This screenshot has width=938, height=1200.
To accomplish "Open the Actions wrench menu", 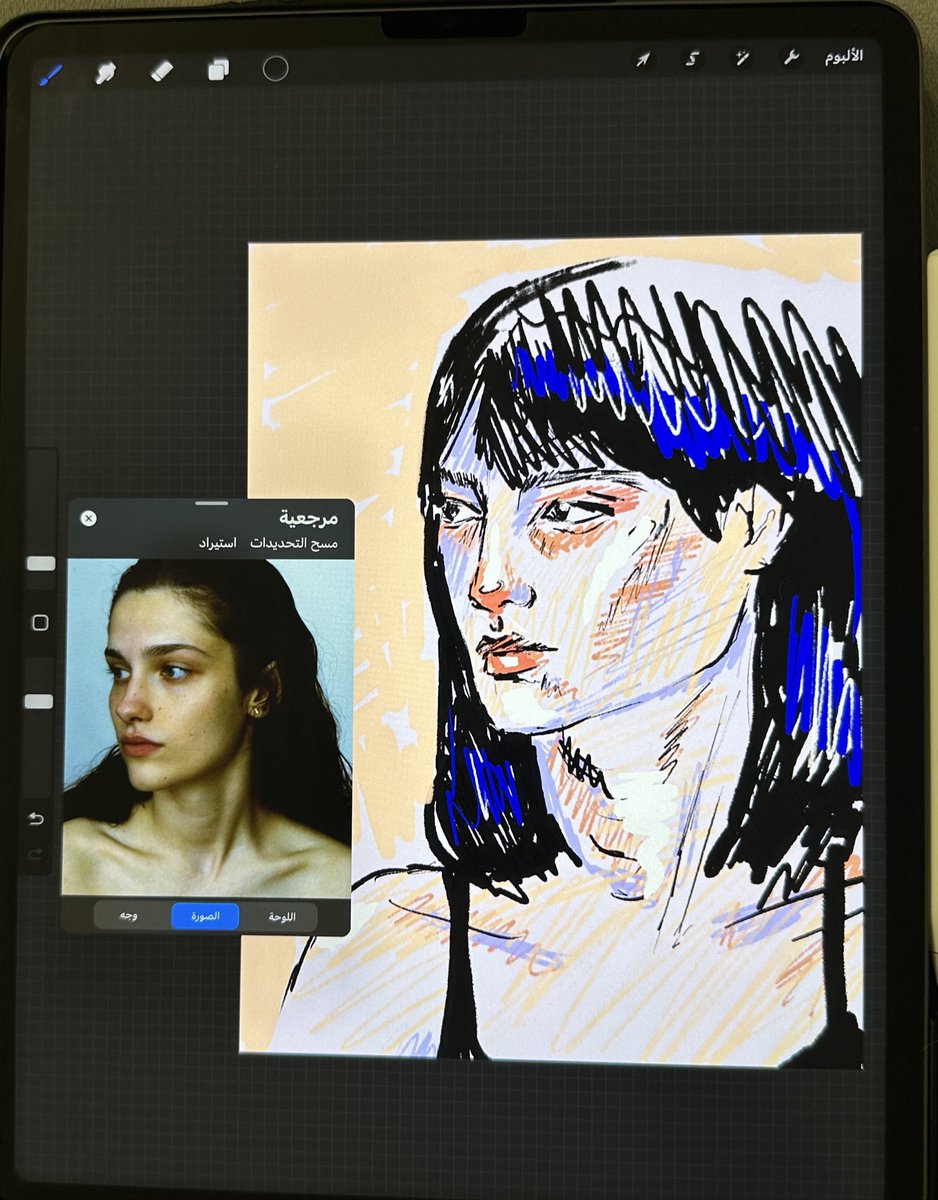I will click(791, 57).
